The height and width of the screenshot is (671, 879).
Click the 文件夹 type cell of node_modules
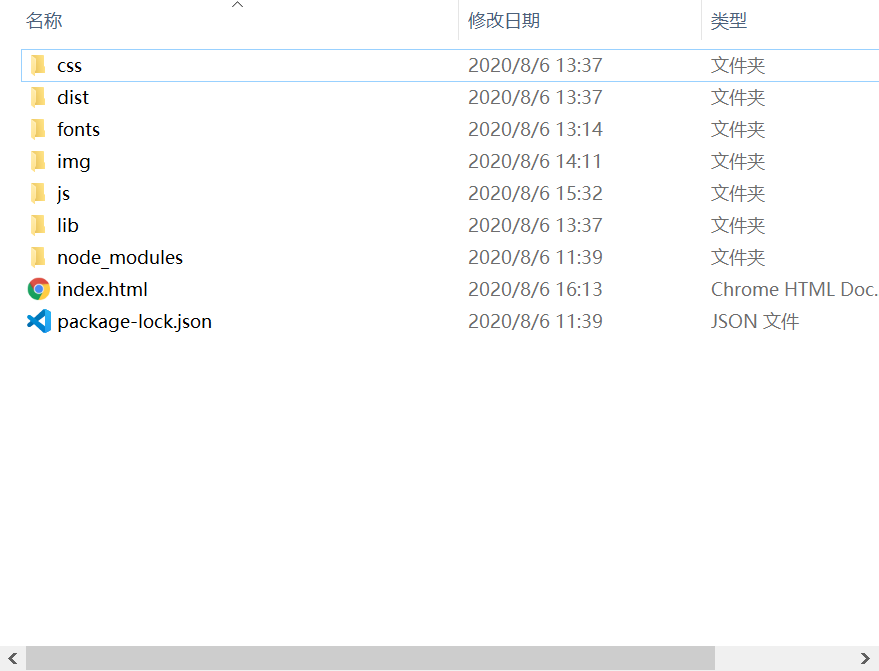point(738,257)
